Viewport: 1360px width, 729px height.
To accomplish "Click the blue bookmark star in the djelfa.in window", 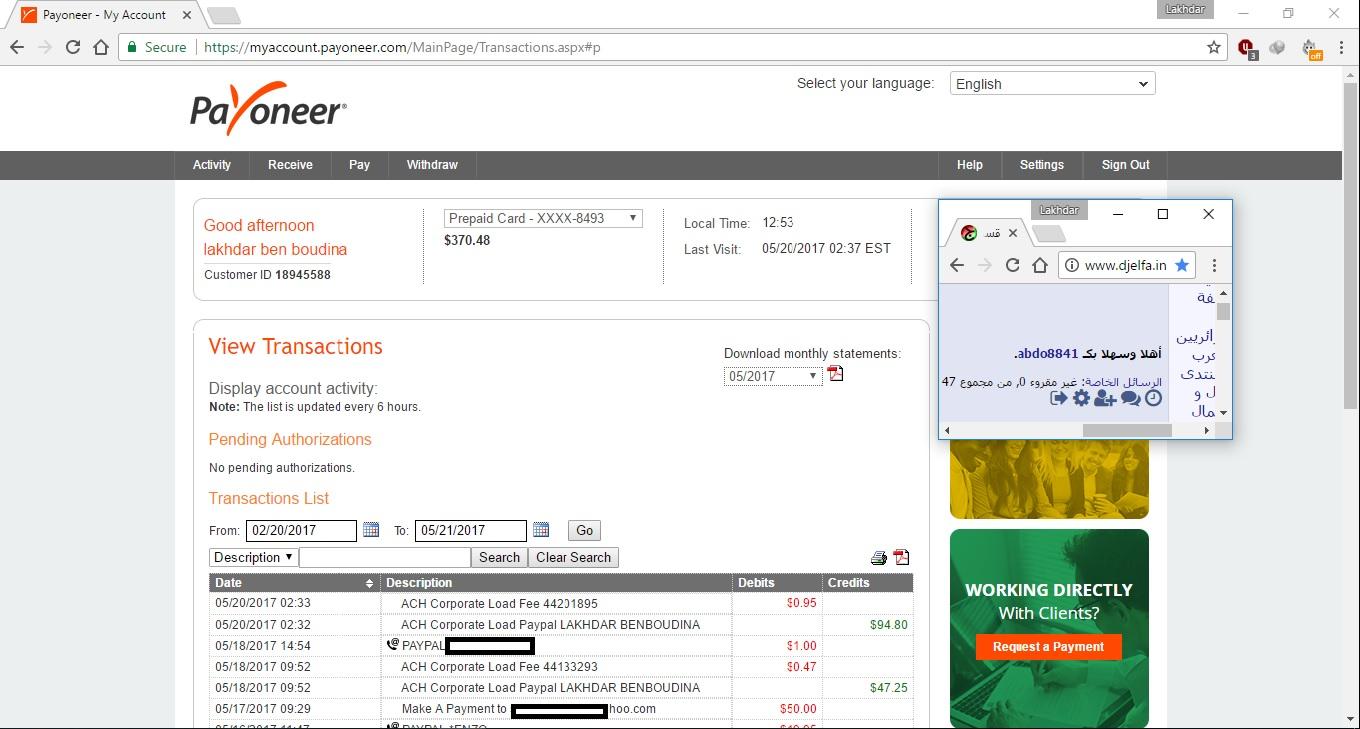I will [1182, 265].
